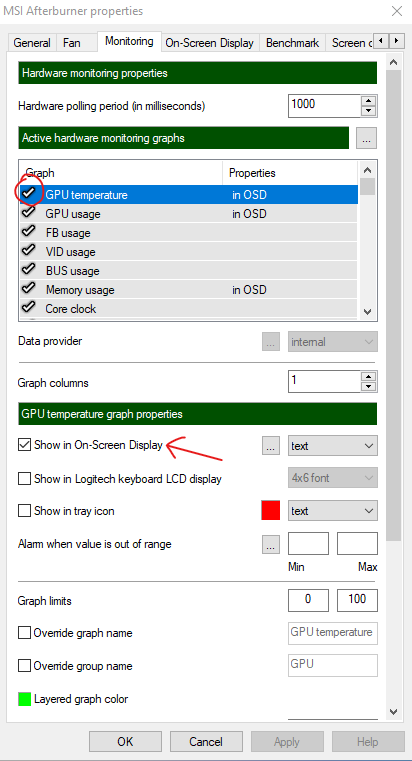Click graph list scrollbar down arrow
412x761 pixels.
coord(367,312)
